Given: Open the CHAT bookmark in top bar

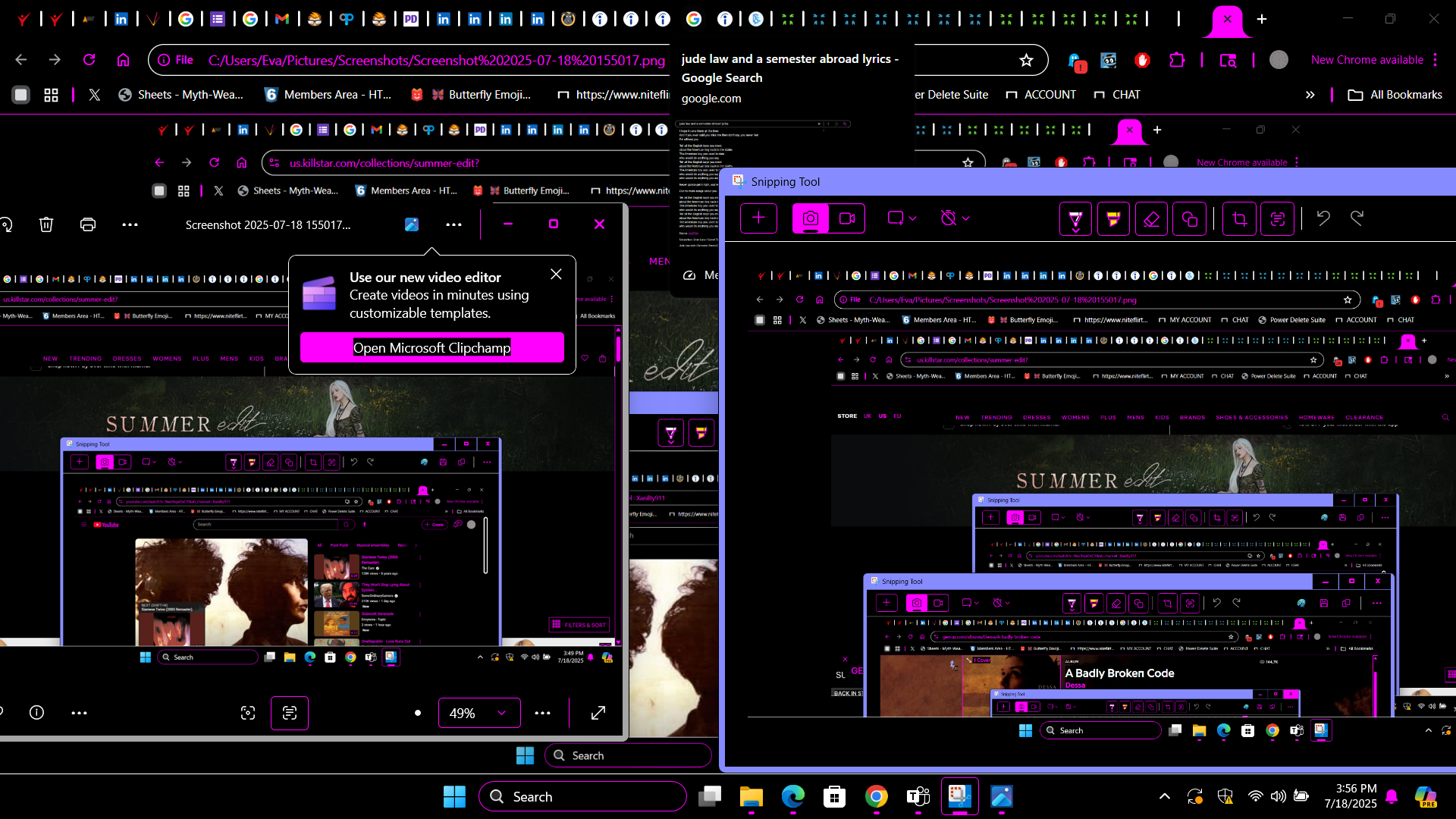Looking at the screenshot, I should point(1117,95).
